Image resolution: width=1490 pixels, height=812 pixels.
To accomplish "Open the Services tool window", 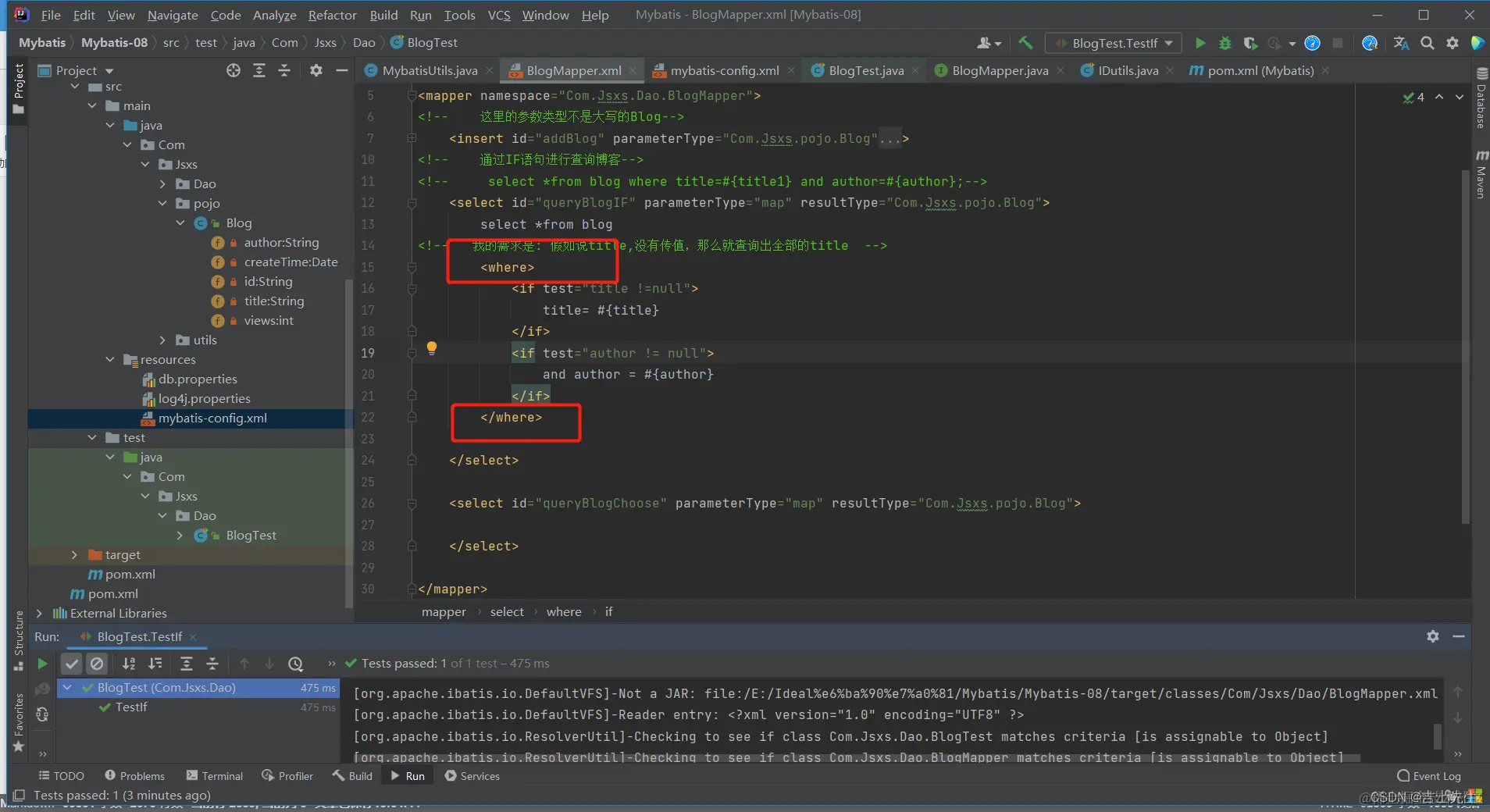I will click(x=472, y=775).
